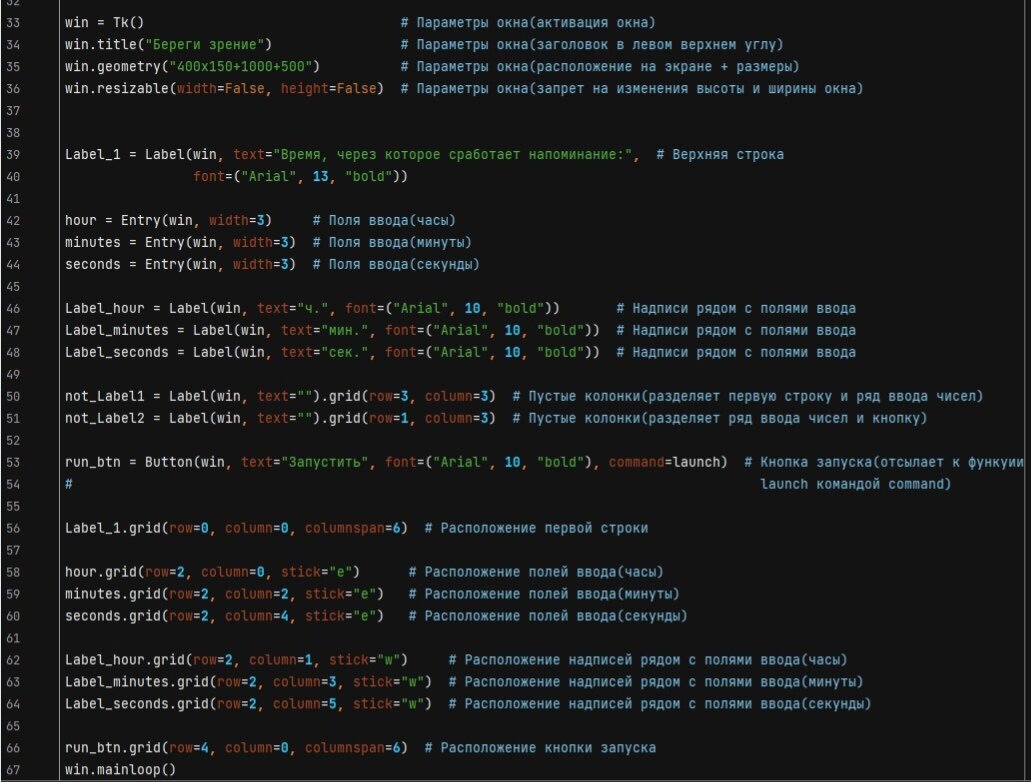This screenshot has height=782, width=1031.
Task: Click the string "мин." on line 47
Action: [x=345, y=330]
